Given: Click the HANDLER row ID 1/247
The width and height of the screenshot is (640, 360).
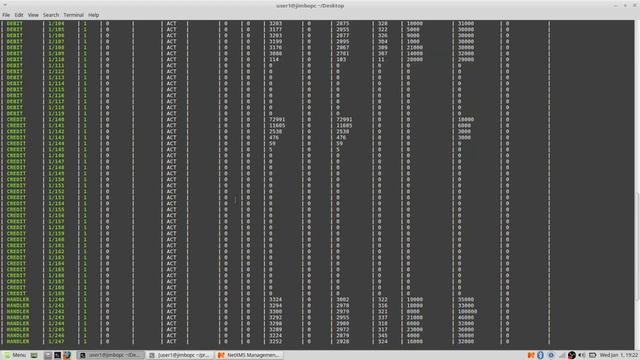Looking at the screenshot, I should [56, 341].
